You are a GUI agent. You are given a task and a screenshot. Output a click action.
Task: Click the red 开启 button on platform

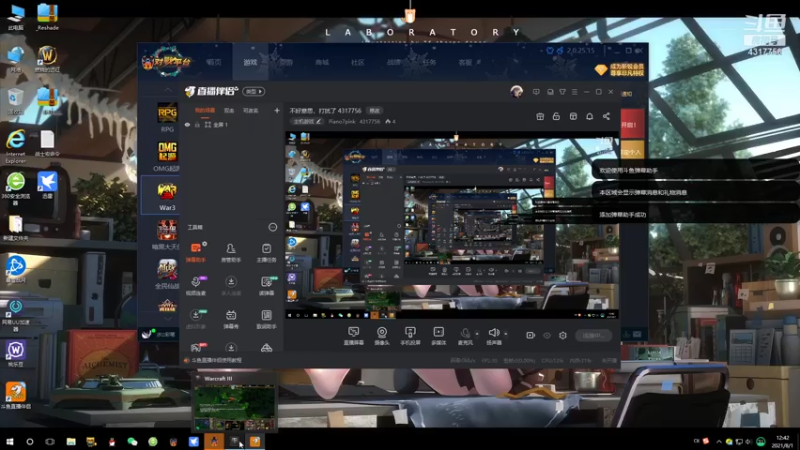(632, 124)
